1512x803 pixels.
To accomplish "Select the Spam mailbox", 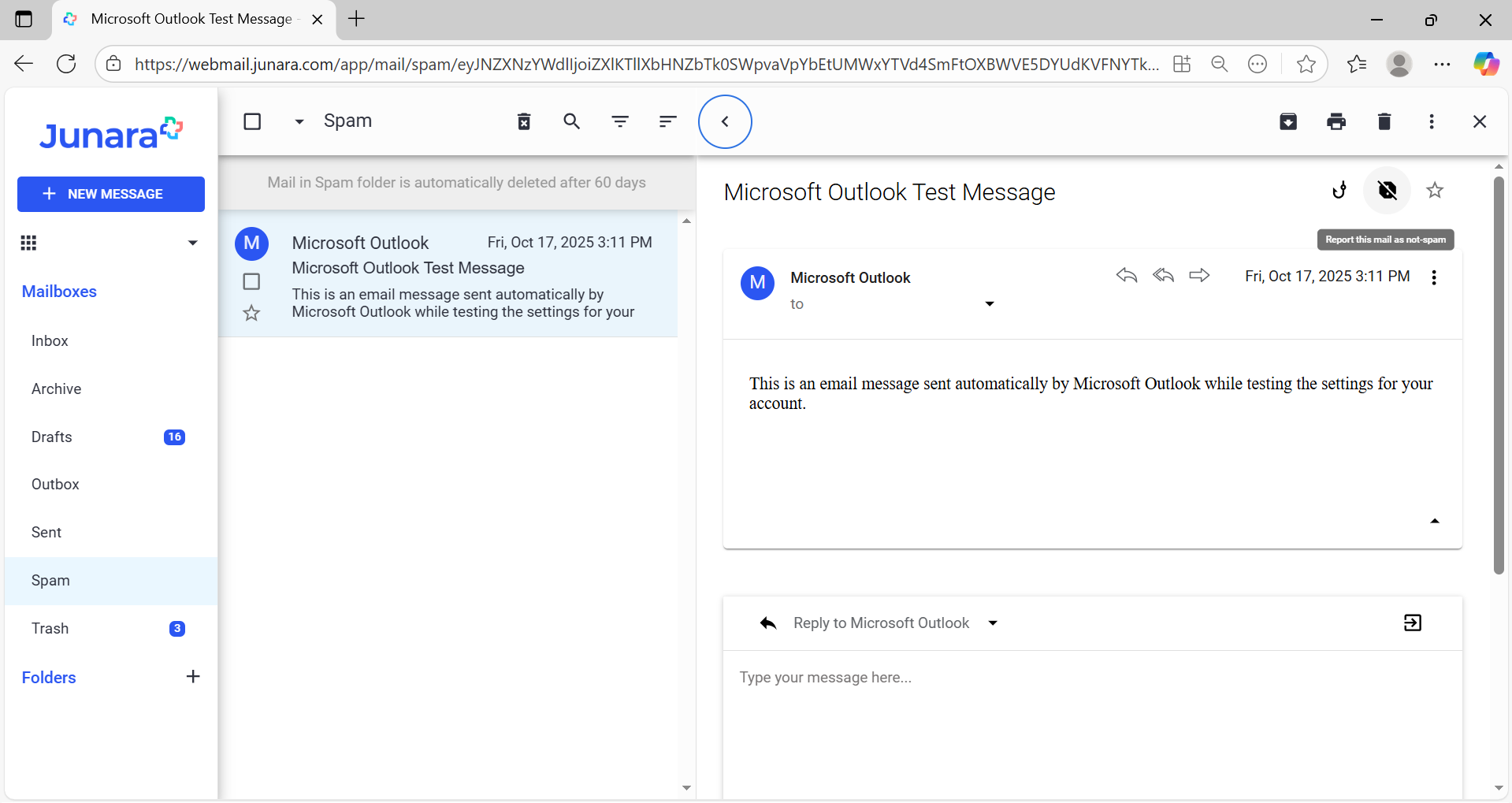I will point(111,581).
